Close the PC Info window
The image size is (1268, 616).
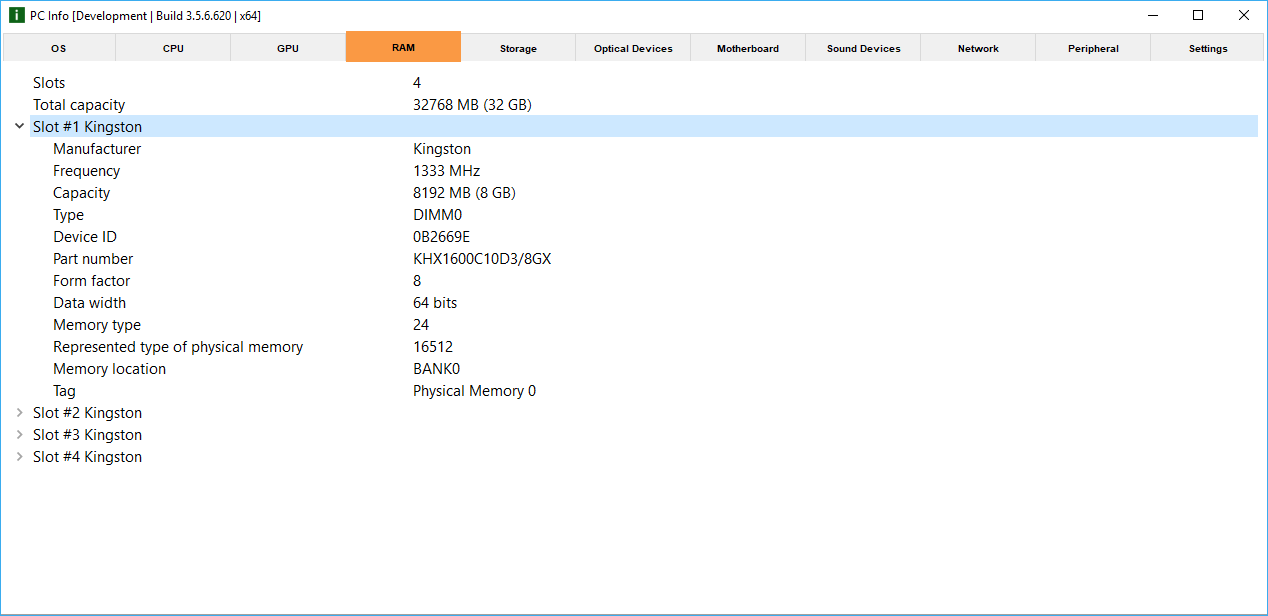(x=1244, y=16)
